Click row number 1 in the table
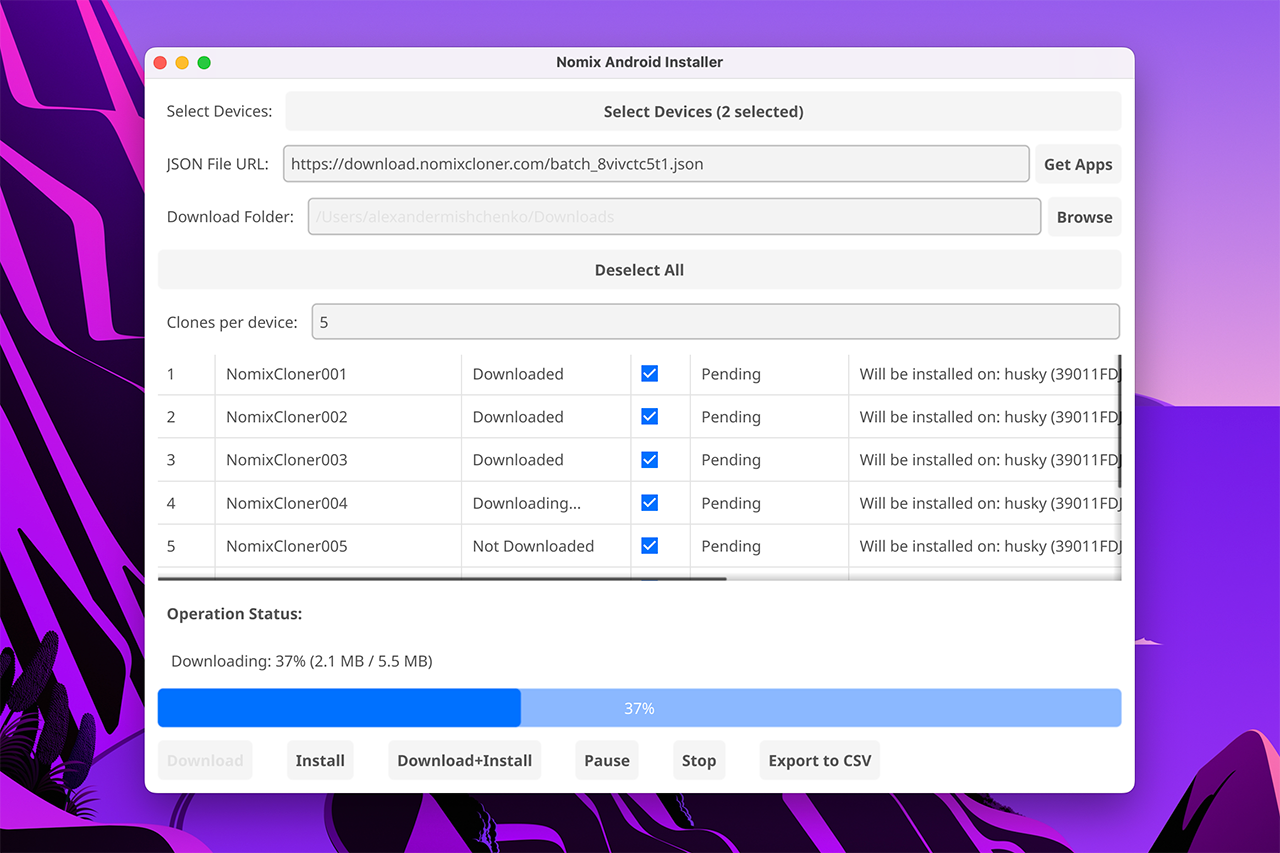This screenshot has width=1280, height=853. (x=171, y=374)
